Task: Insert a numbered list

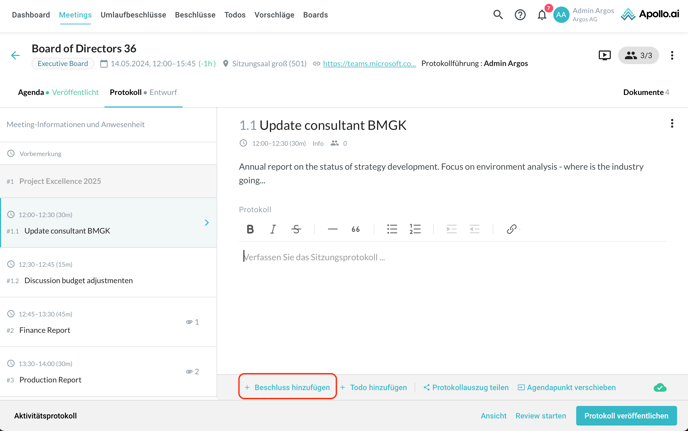Action: click(415, 229)
